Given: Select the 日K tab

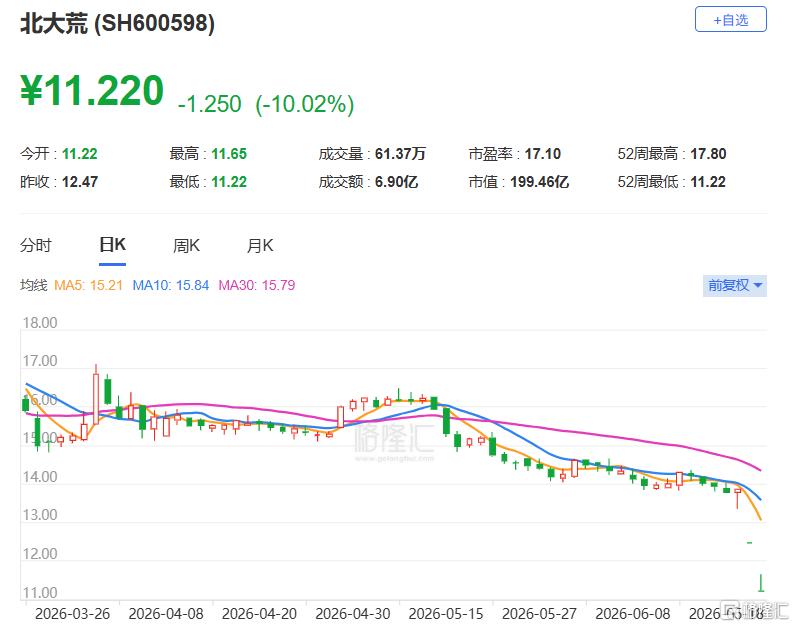Looking at the screenshot, I should tap(112, 245).
